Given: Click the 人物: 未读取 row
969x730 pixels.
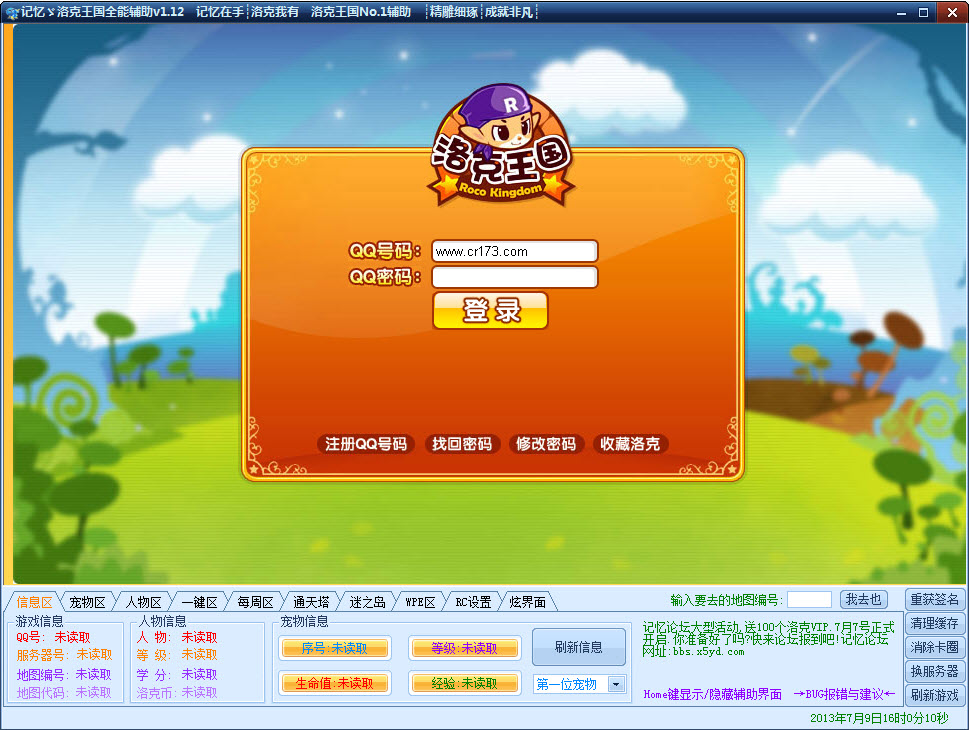Looking at the screenshot, I should (x=177, y=637).
